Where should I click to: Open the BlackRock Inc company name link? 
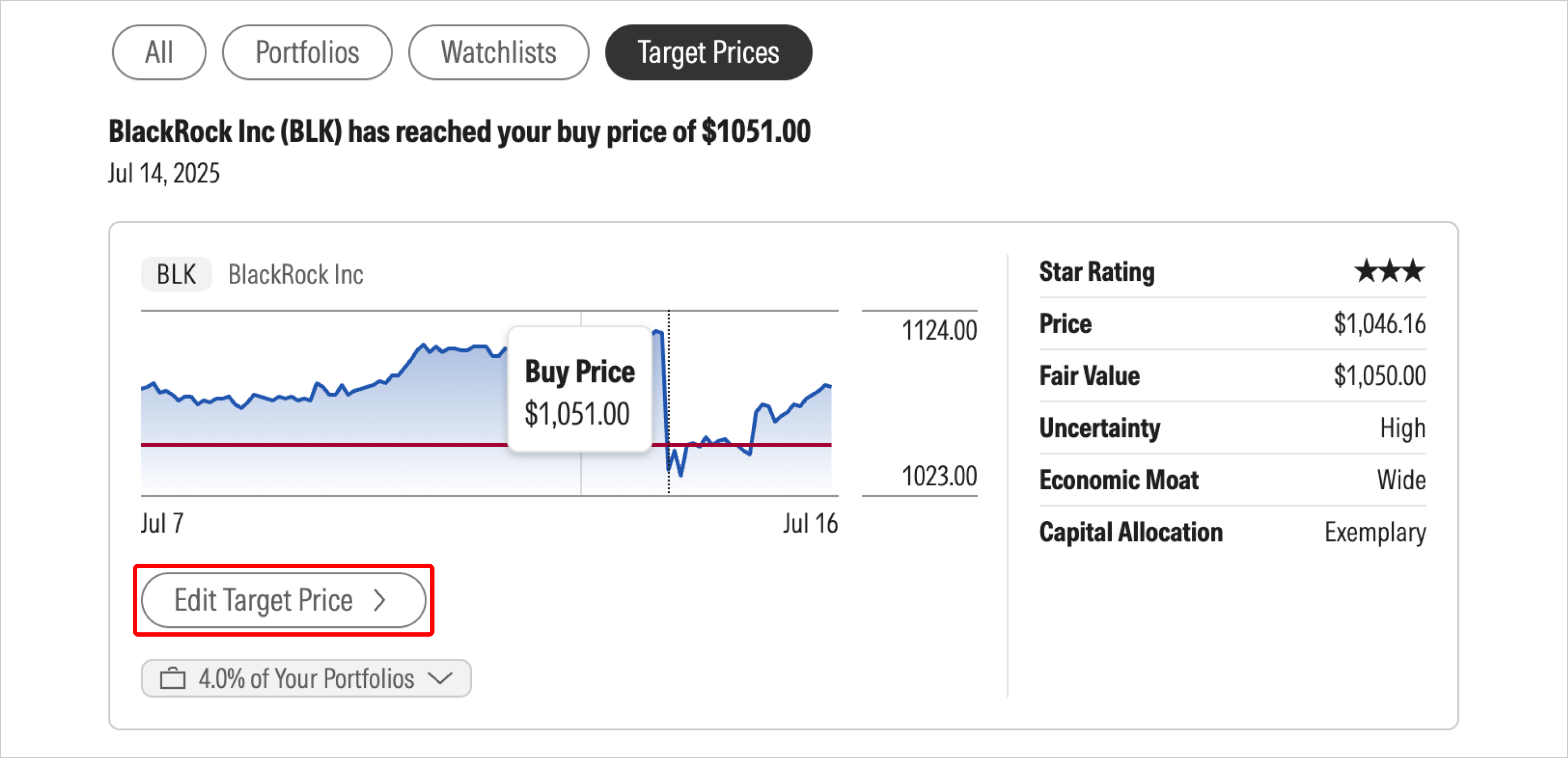click(x=295, y=274)
